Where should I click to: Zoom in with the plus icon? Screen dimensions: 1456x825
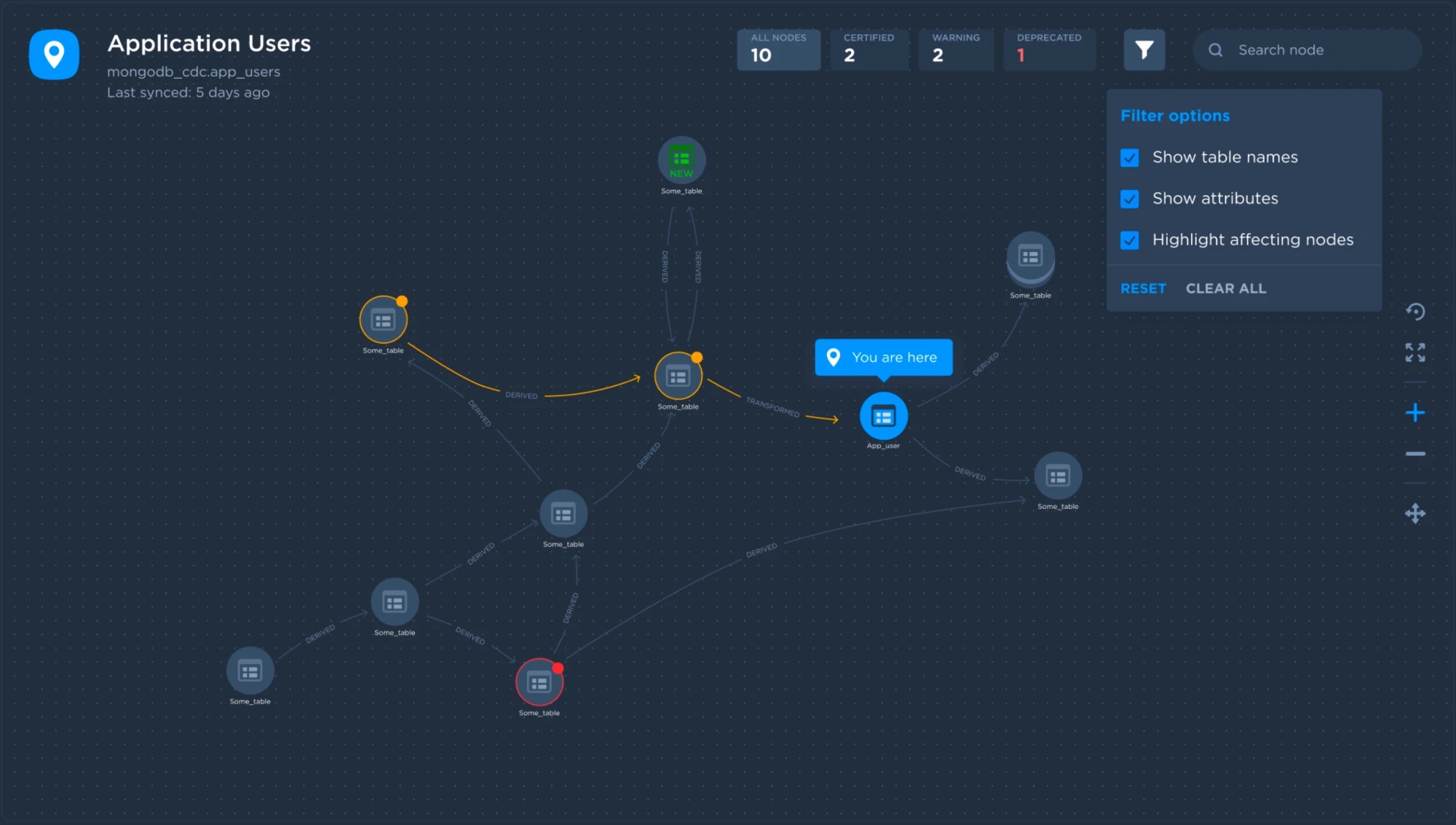(x=1415, y=413)
